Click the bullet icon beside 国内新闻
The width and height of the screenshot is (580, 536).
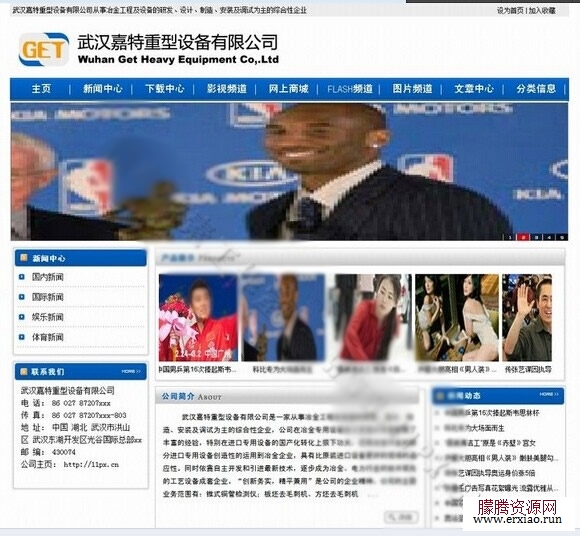pyautogui.click(x=22, y=277)
